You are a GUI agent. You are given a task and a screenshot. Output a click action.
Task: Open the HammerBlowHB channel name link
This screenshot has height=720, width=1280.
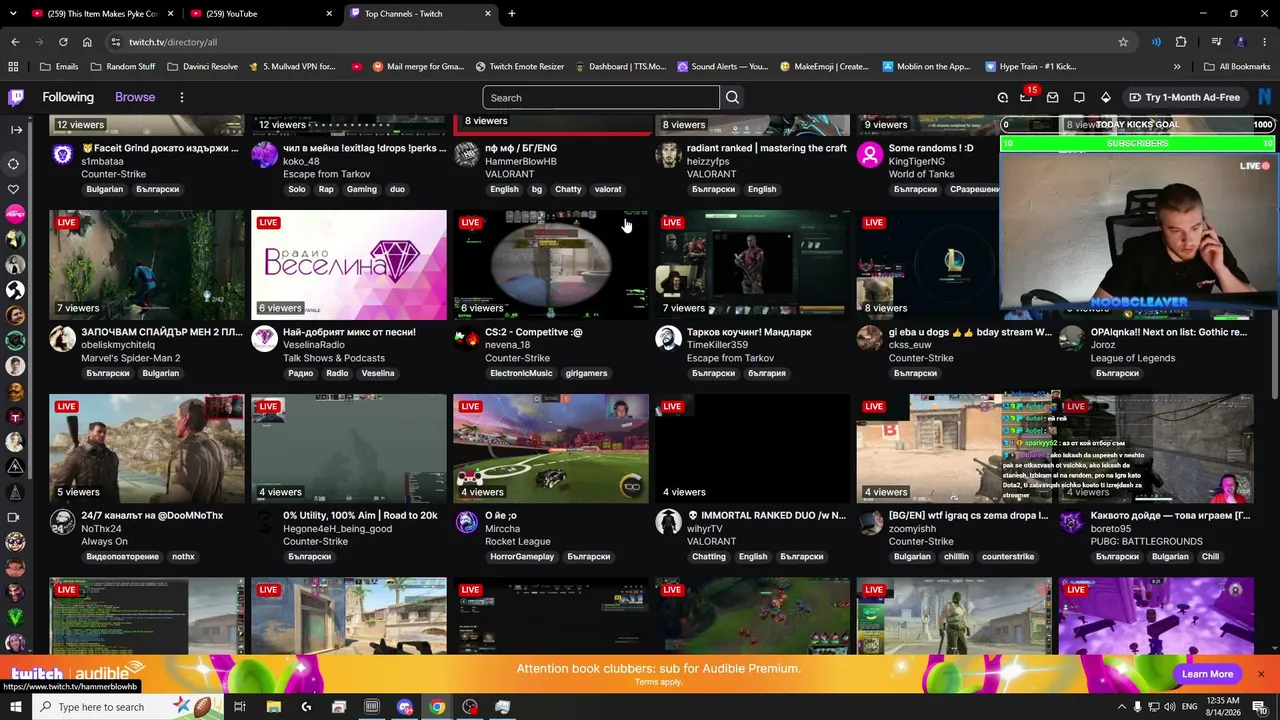pos(521,161)
